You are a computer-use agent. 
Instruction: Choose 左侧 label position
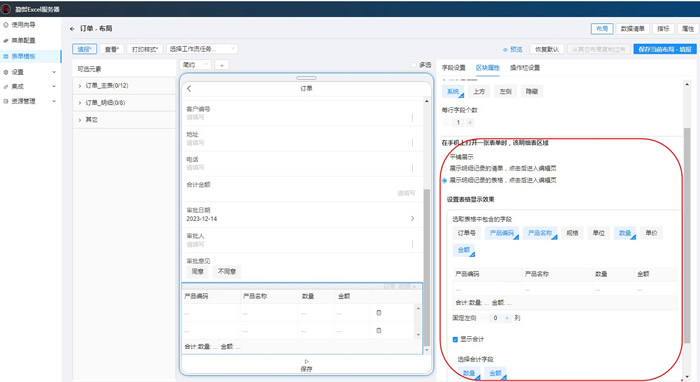point(505,91)
